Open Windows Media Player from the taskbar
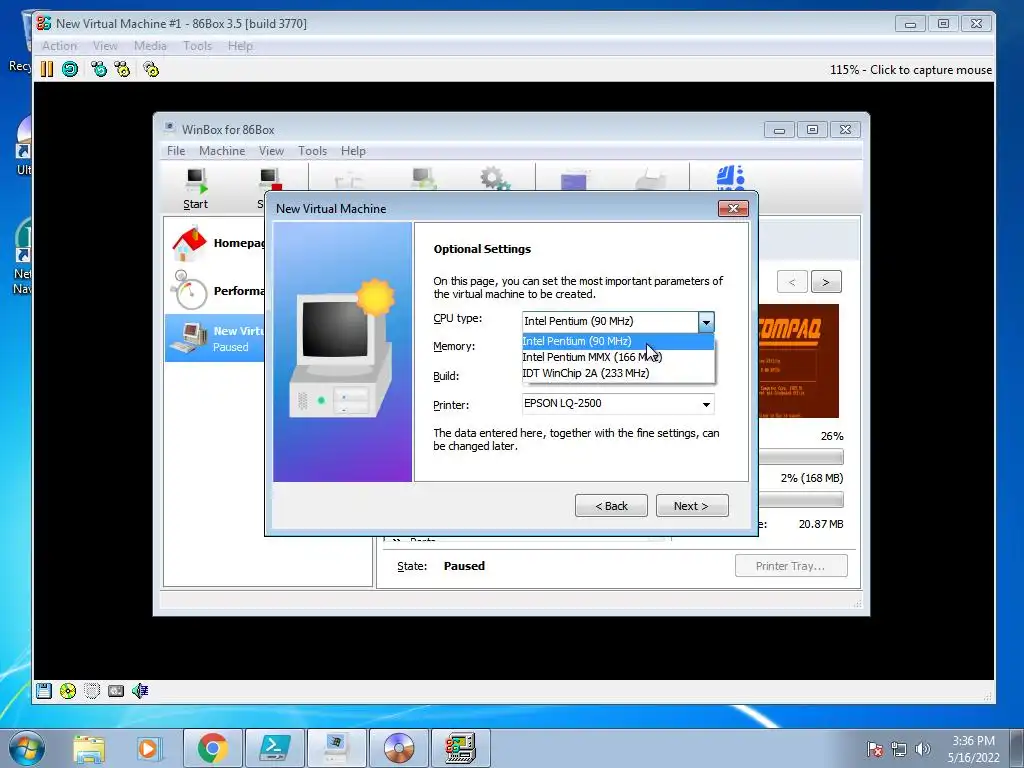Viewport: 1024px width, 768px height. 148,748
